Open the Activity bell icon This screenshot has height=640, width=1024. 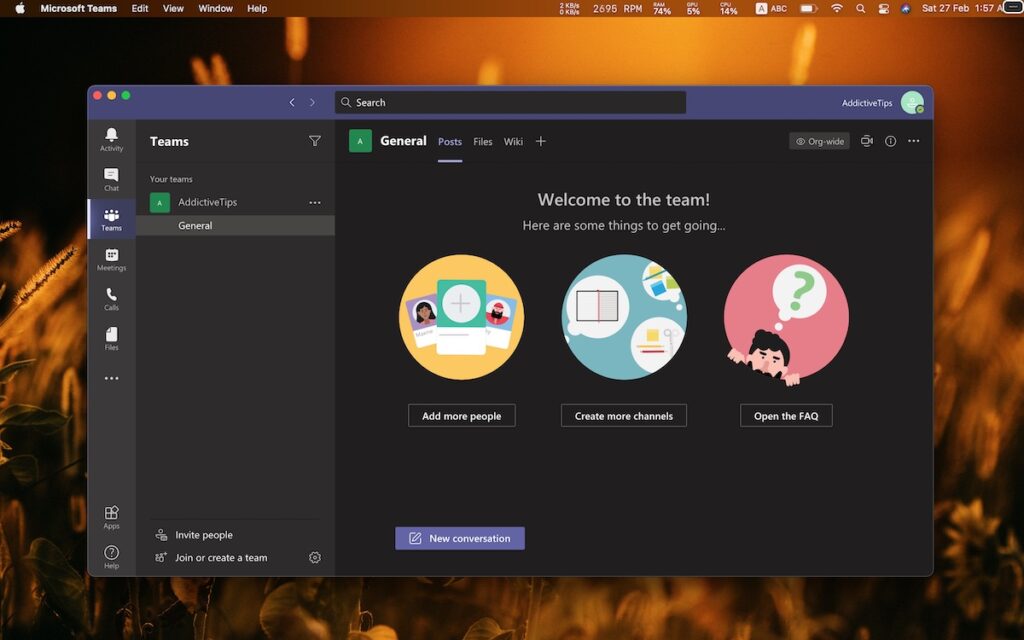(111, 135)
